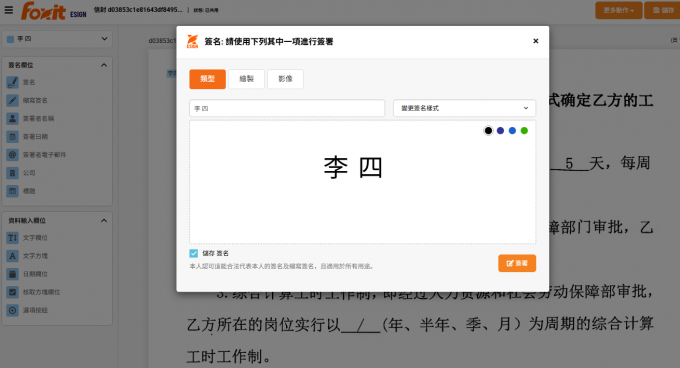Select the 公司 company field icon
Screen dimensions: 680x368
point(13,173)
